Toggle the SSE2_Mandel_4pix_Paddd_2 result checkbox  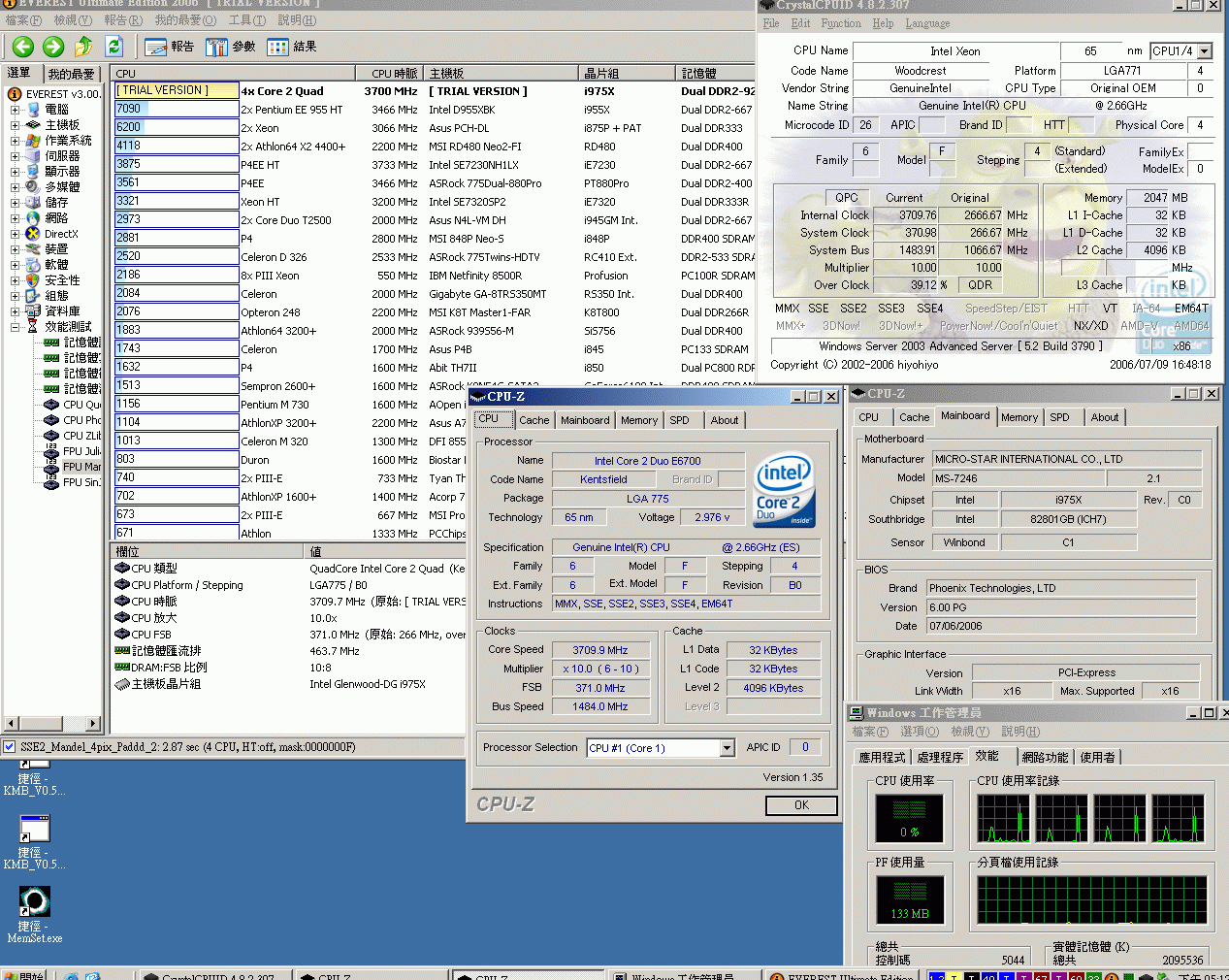[x=10, y=747]
